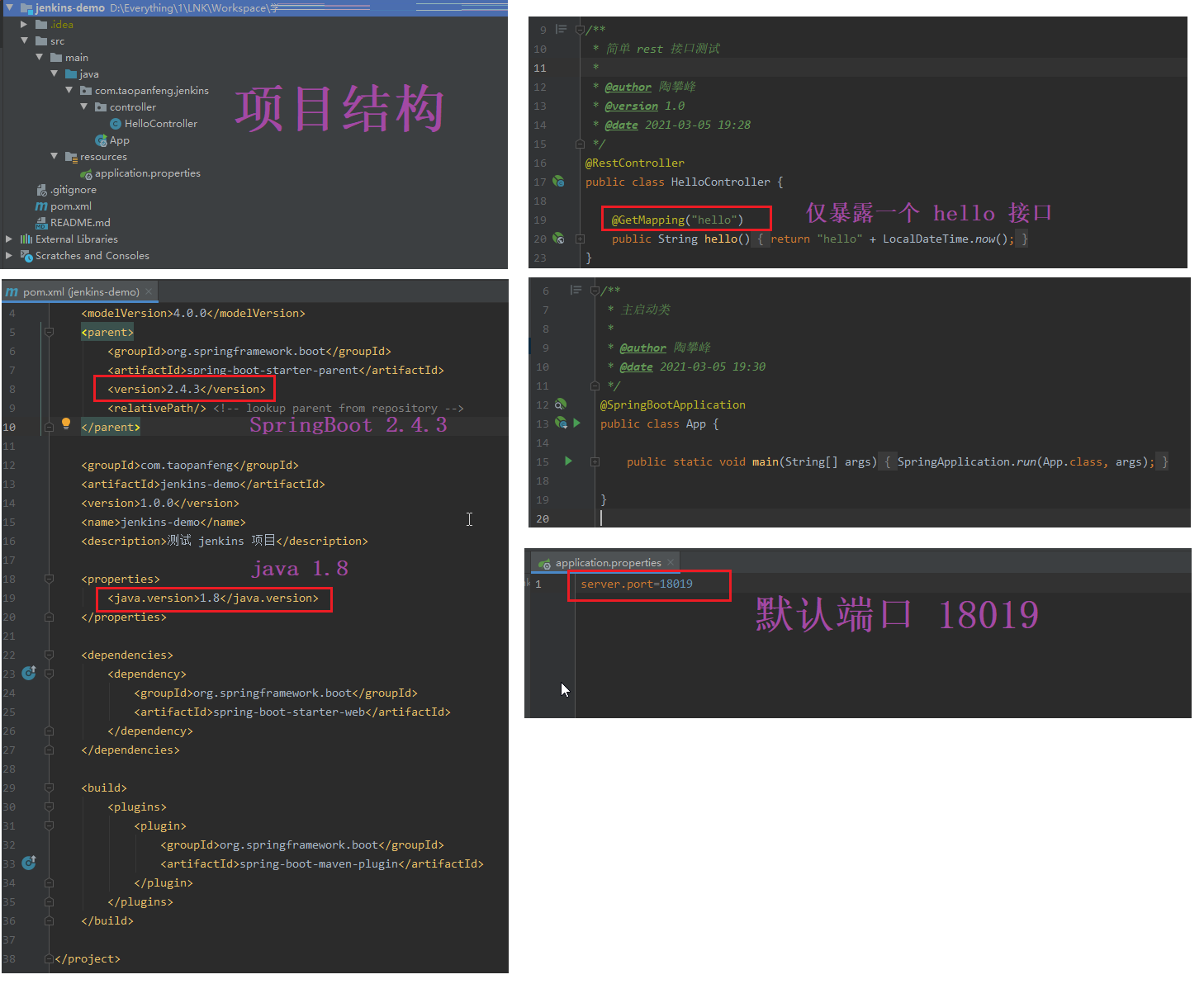Close the application.properties editor tab
Screen dimensions: 1204x984
(671, 563)
